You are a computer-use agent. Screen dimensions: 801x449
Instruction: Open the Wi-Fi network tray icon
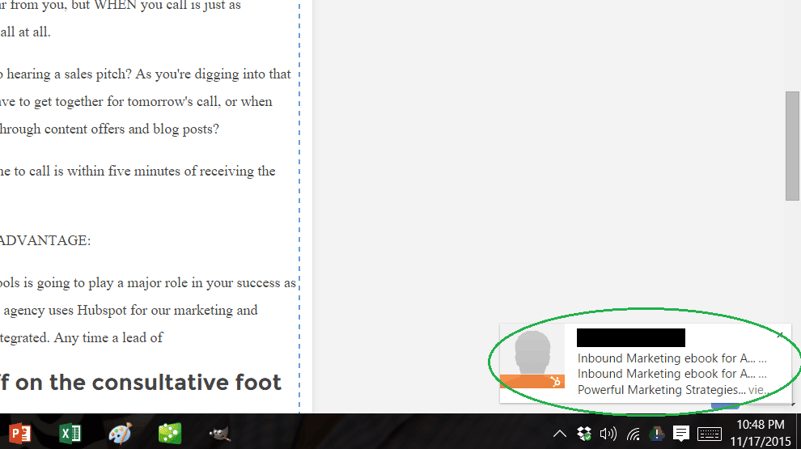(x=633, y=433)
